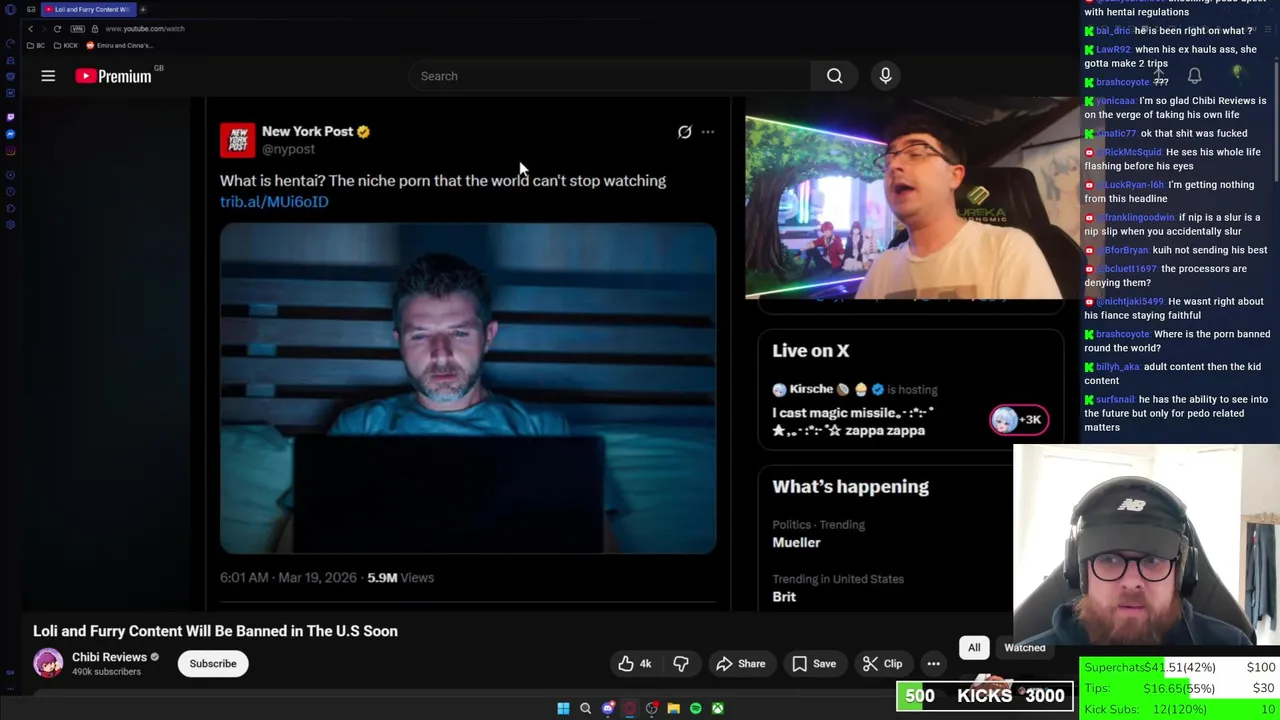Screen dimensions: 1280x720
Task: Open history clock in browser sidebar
Action: [10, 190]
